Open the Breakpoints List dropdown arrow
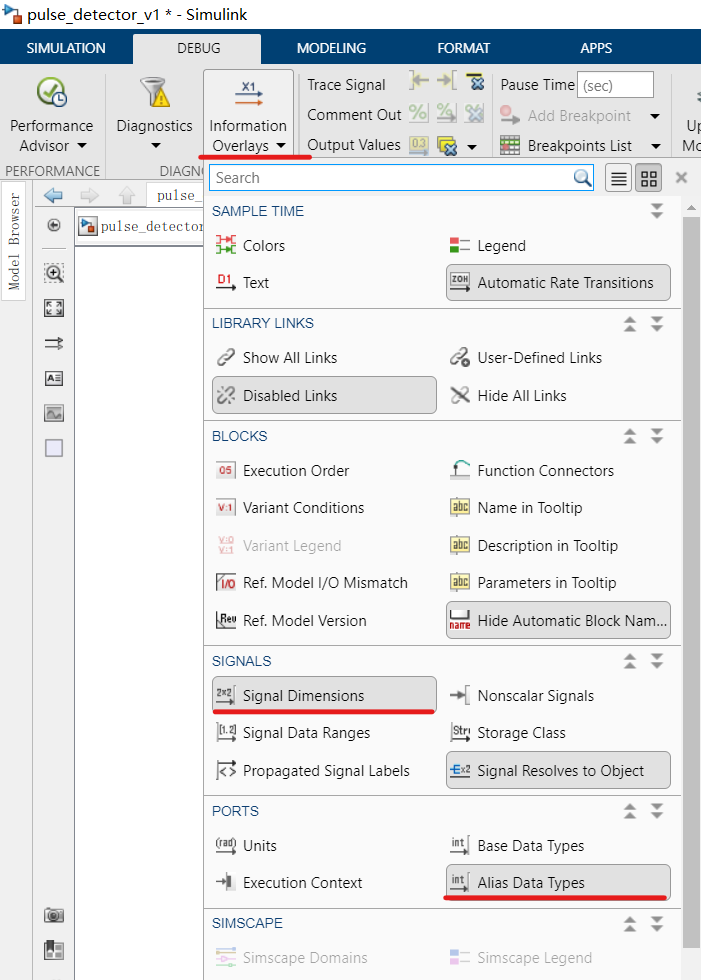Viewport: 701px width, 980px height. click(x=655, y=146)
